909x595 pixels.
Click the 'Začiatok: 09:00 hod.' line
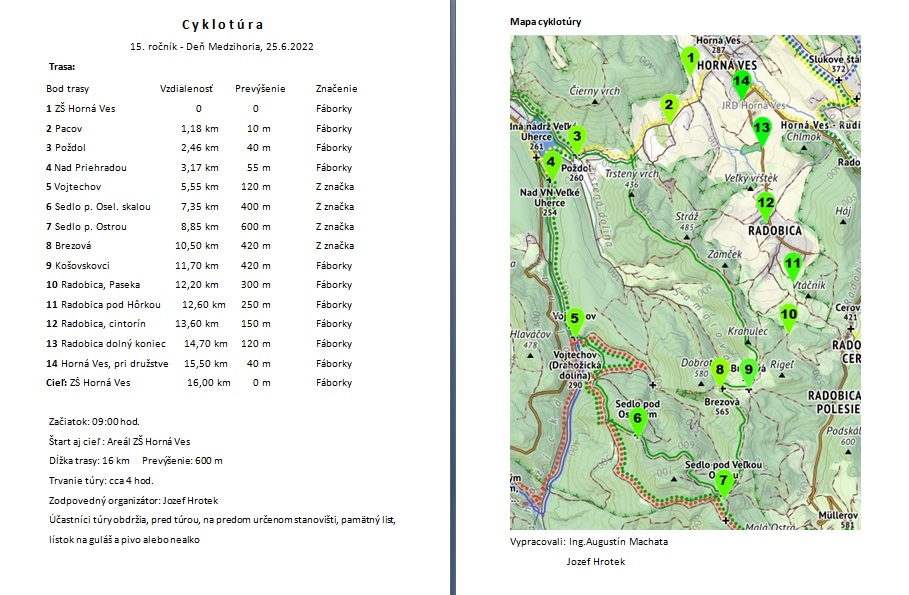[x=94, y=422]
